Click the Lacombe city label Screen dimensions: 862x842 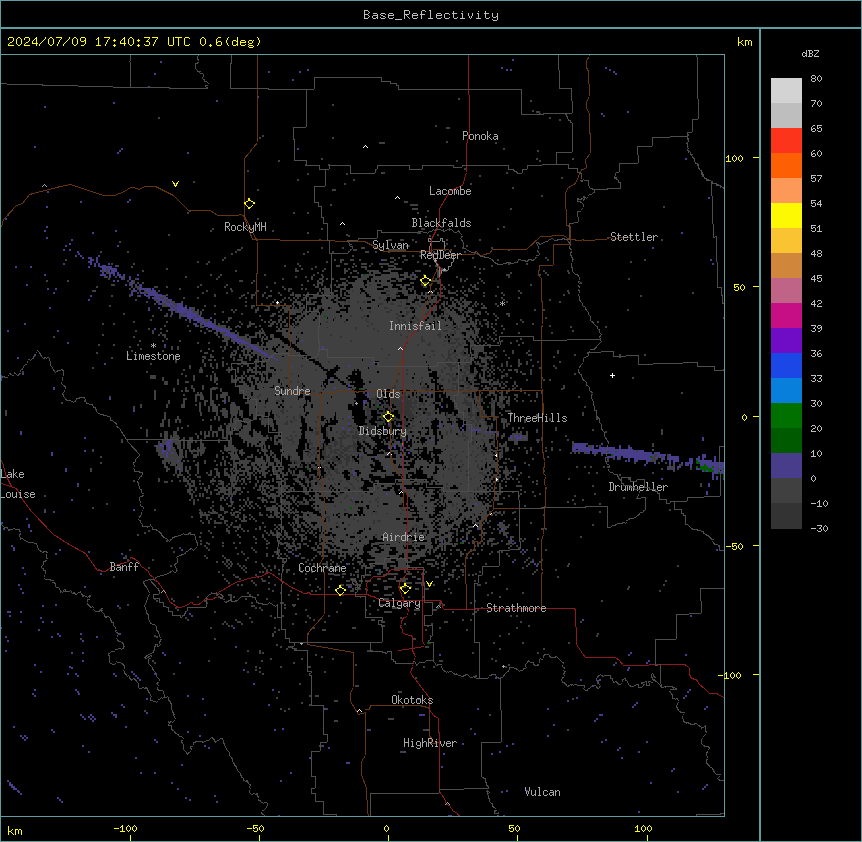tap(450, 191)
